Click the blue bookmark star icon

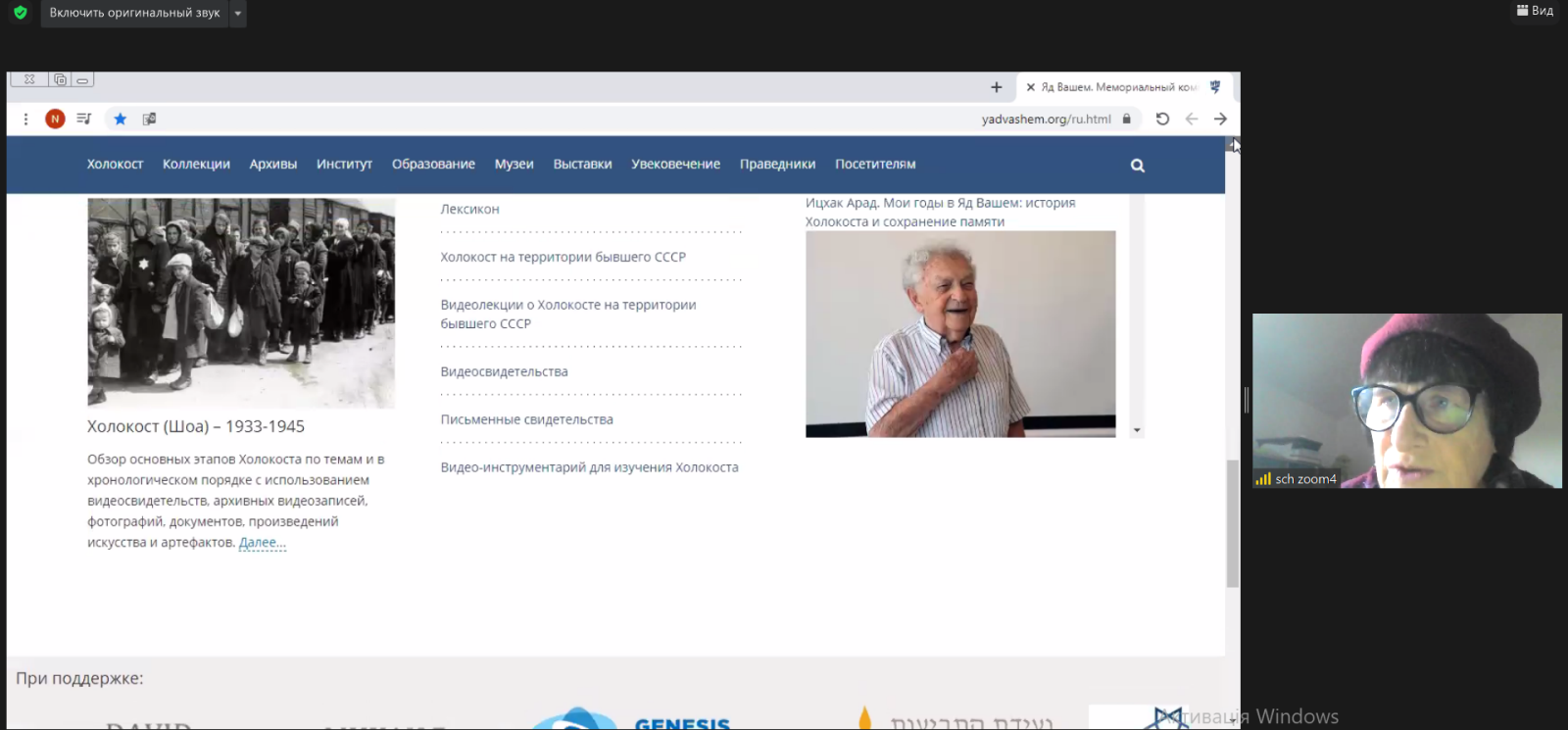pyautogui.click(x=120, y=119)
